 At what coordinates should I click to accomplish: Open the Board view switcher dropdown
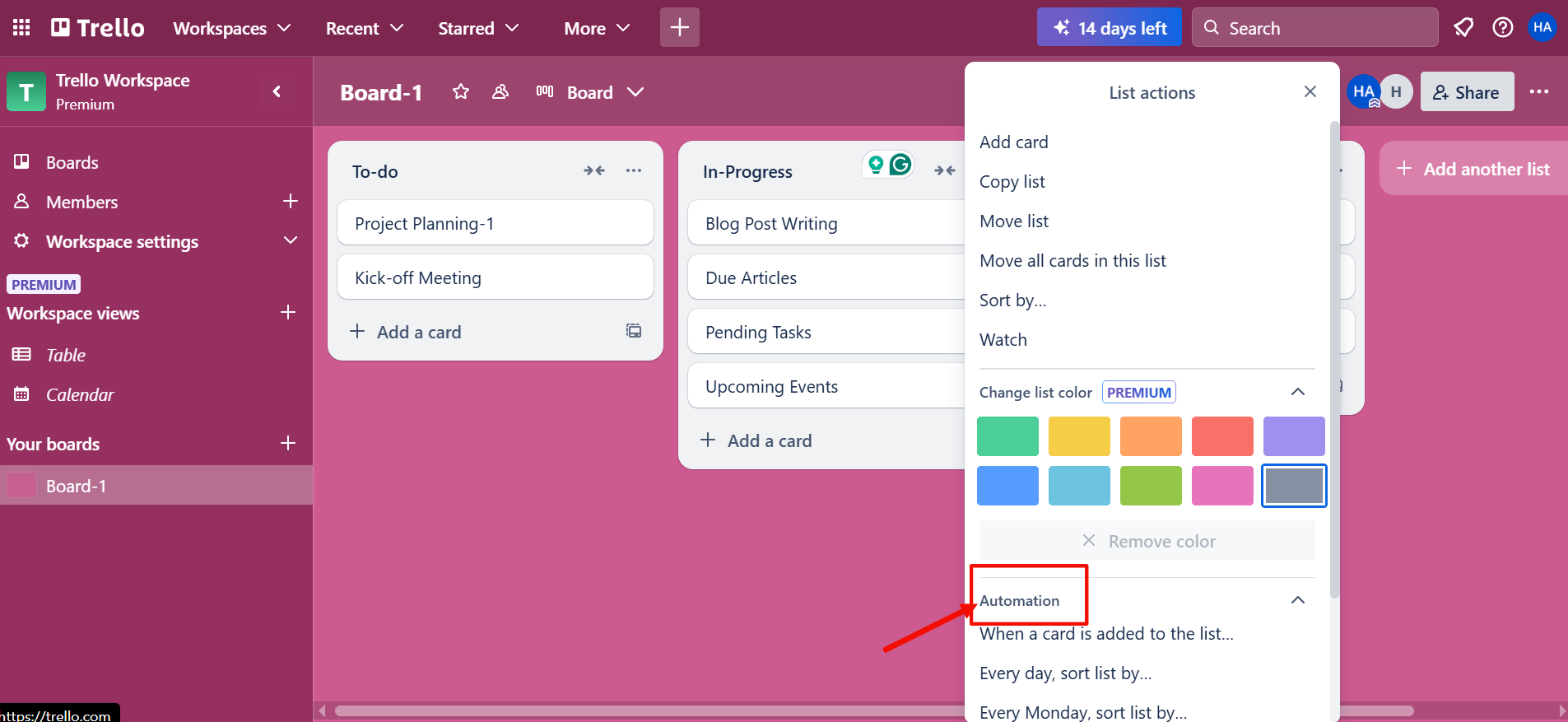pos(589,91)
